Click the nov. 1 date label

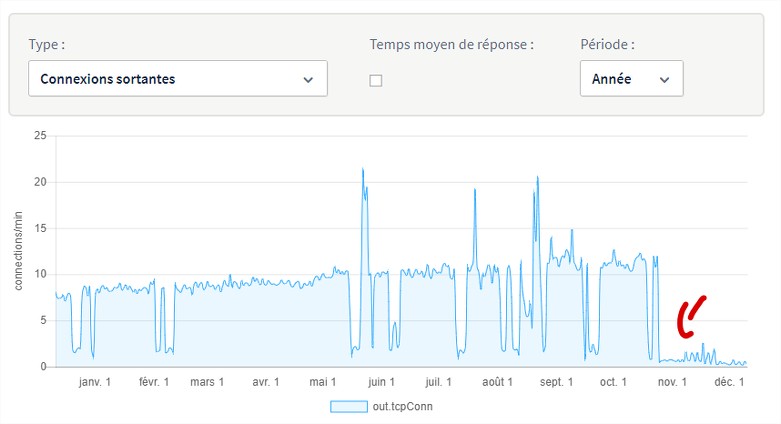click(x=672, y=382)
